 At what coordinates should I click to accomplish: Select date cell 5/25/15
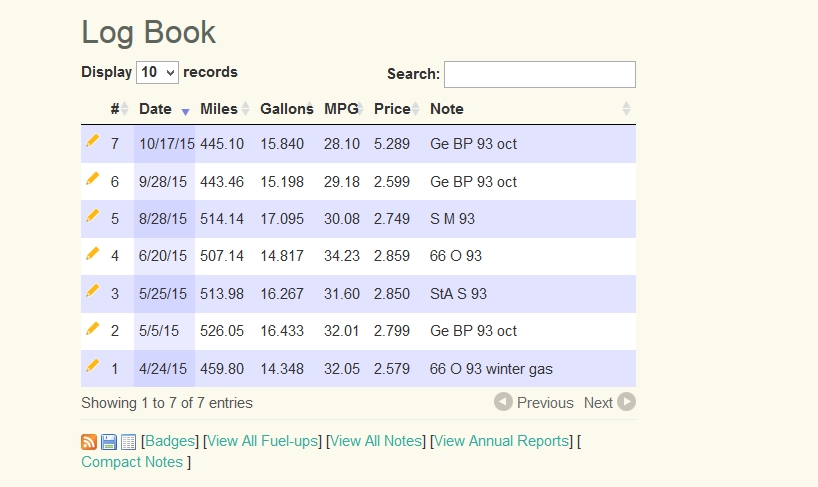[163, 294]
